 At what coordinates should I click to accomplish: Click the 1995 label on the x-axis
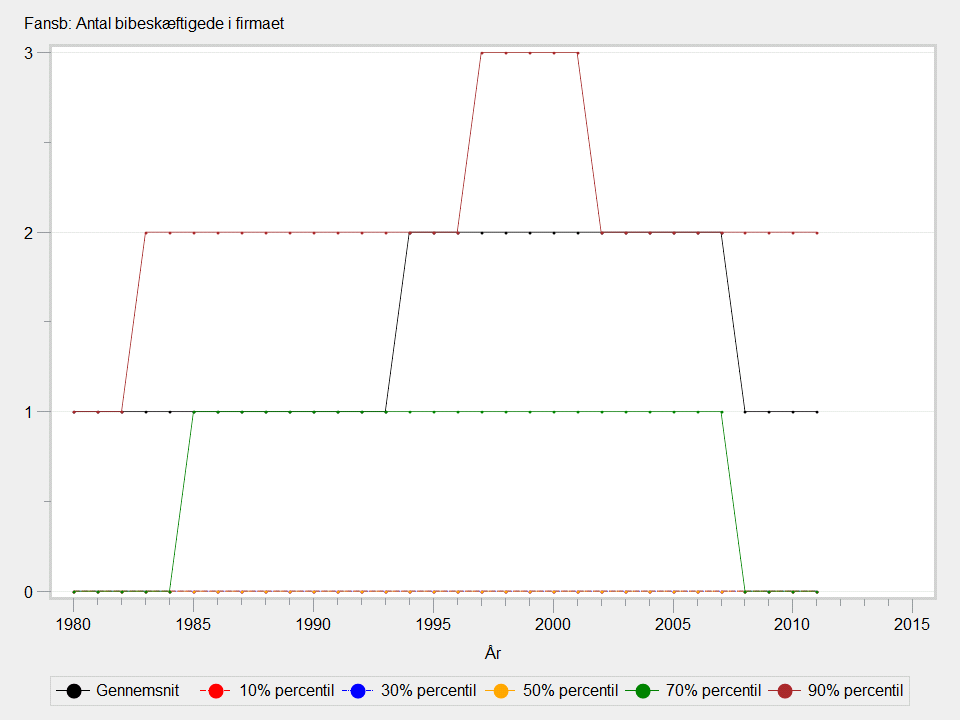(433, 624)
